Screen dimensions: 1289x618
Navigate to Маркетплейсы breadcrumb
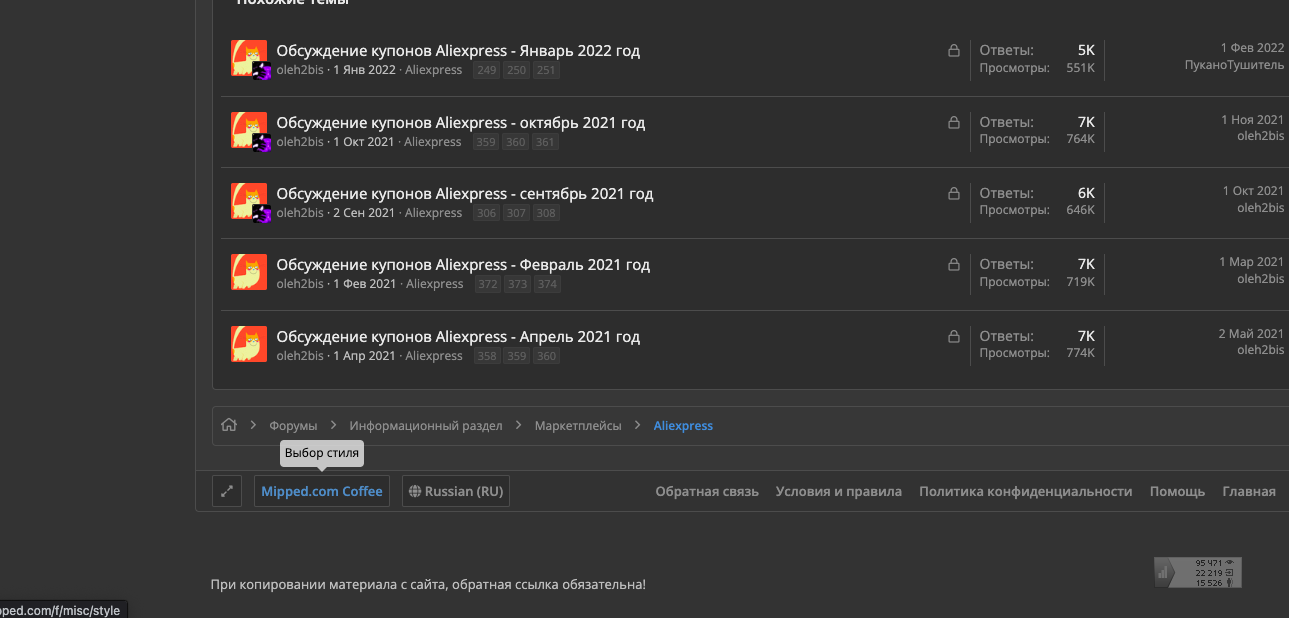[x=578, y=426]
